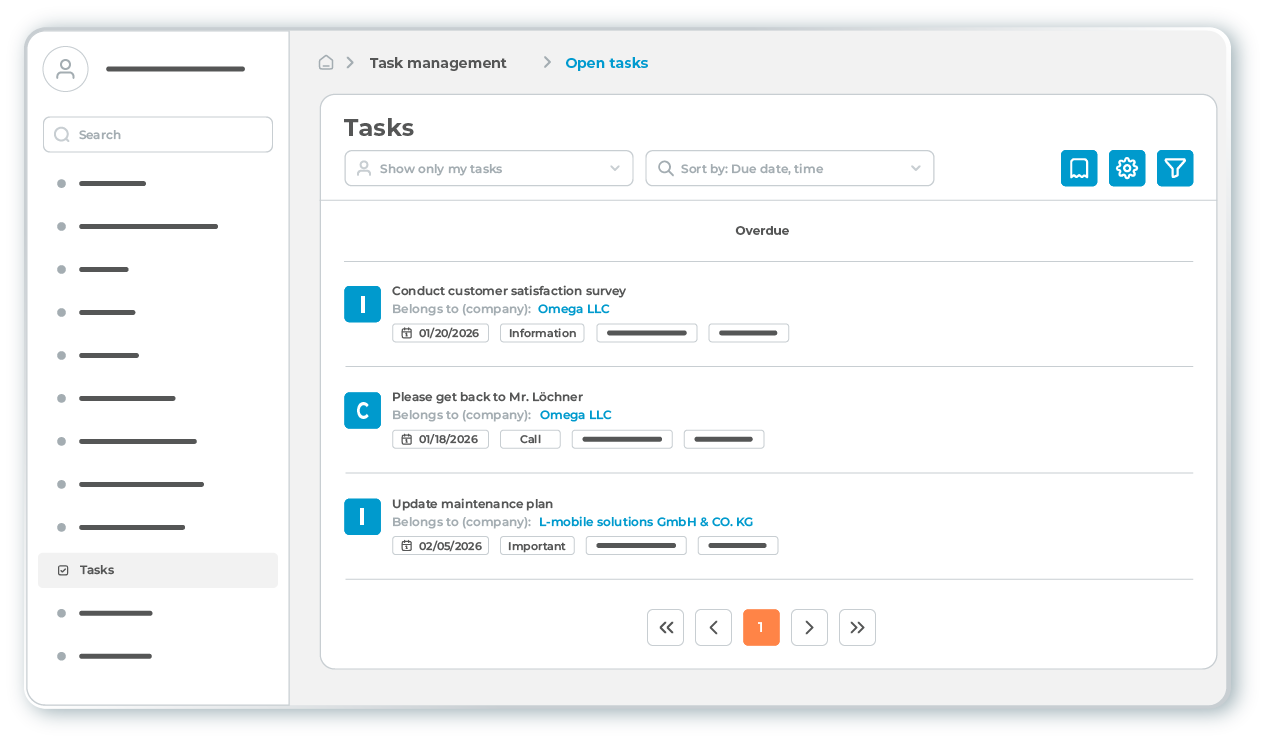This screenshot has height=742, width=1266.
Task: Open the filter funnel button
Action: 1175,168
